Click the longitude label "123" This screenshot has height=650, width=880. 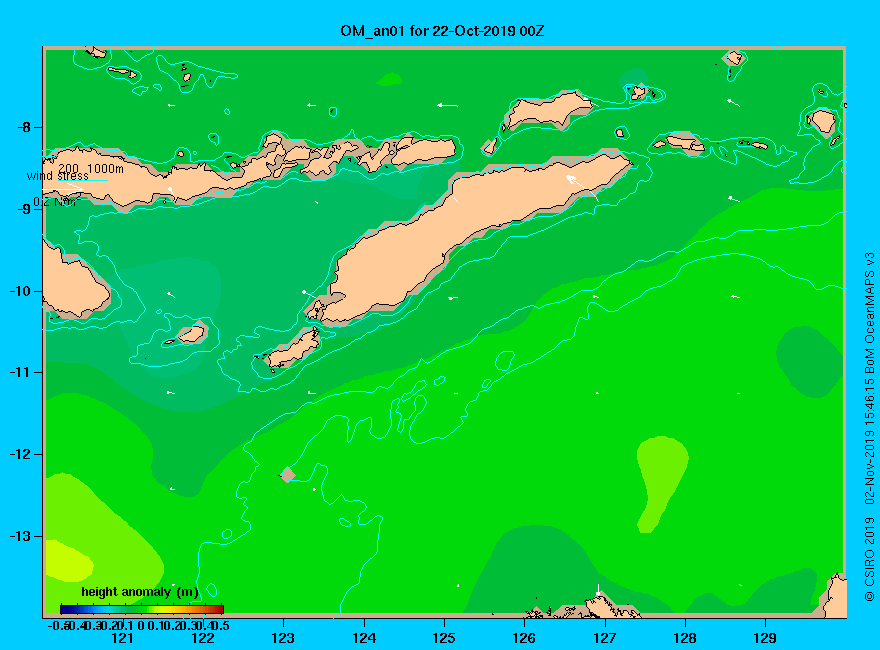tap(283, 638)
